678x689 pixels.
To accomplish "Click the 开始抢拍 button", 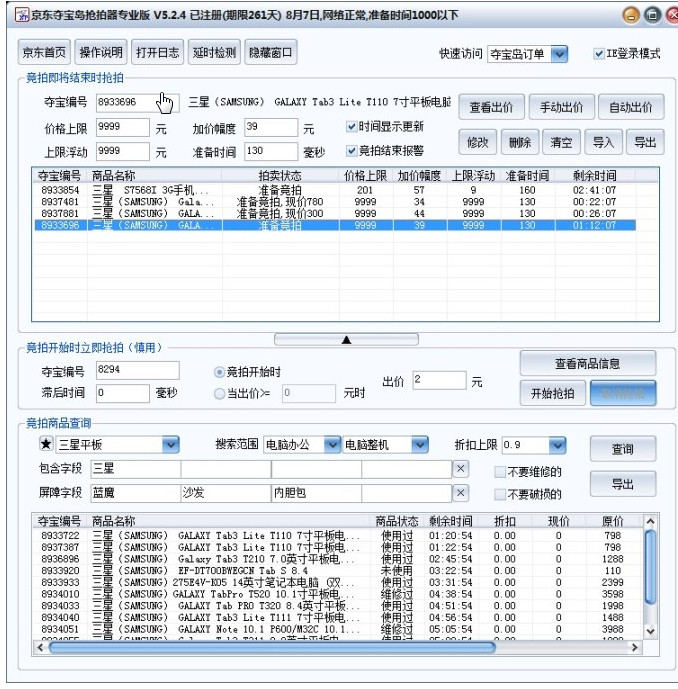I will tap(553, 393).
